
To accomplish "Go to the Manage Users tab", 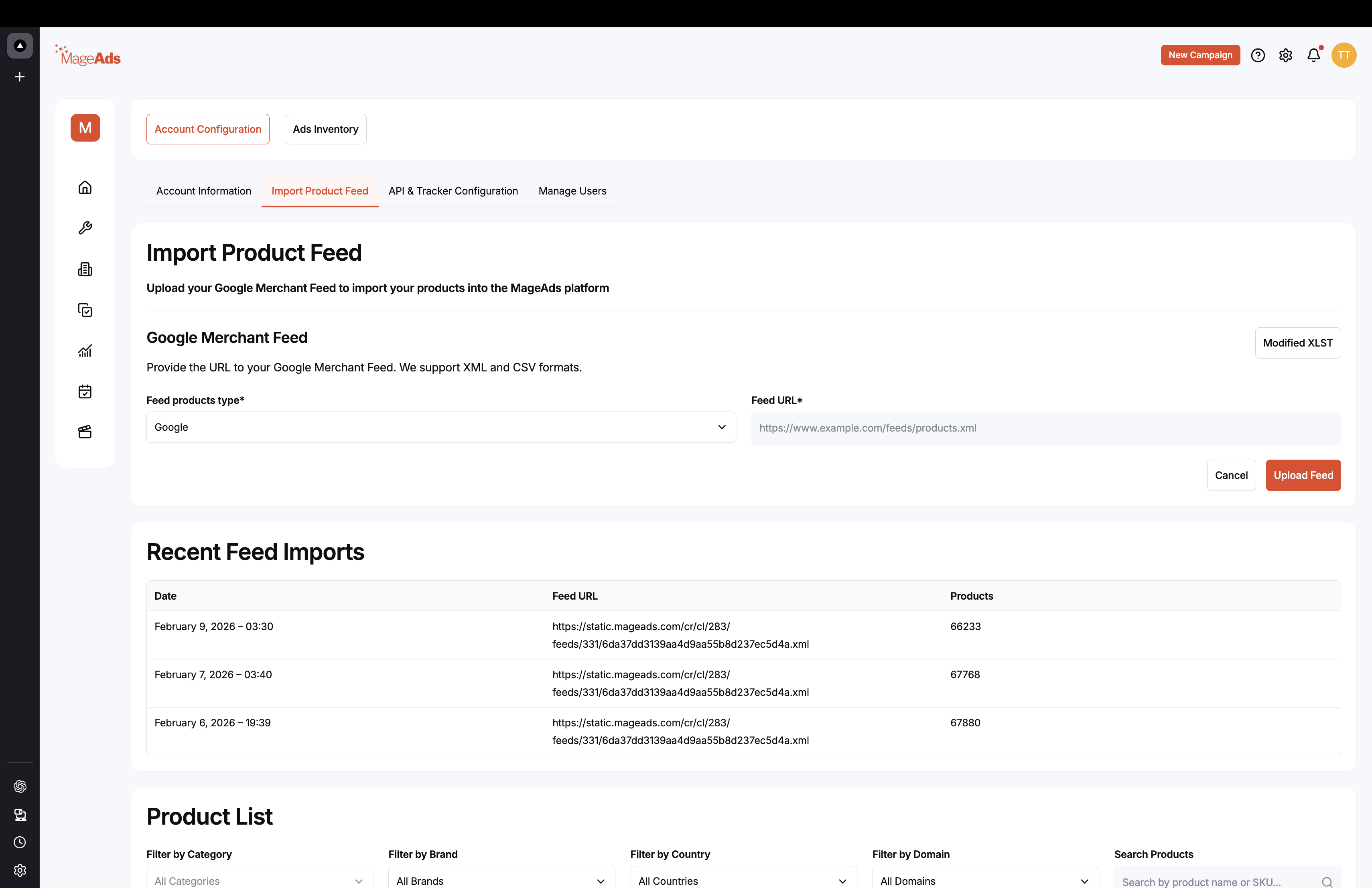I will (572, 191).
